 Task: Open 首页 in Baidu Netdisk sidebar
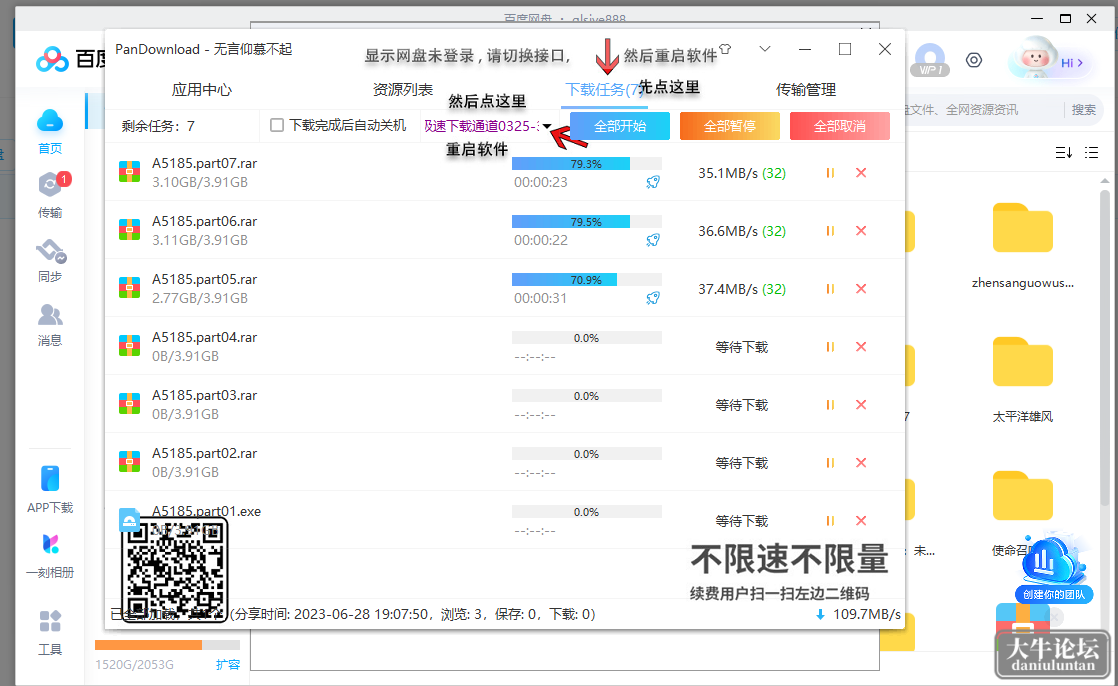[50, 132]
